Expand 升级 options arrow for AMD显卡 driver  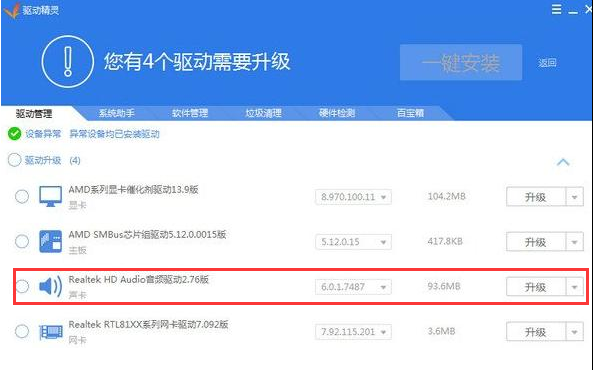click(x=574, y=197)
